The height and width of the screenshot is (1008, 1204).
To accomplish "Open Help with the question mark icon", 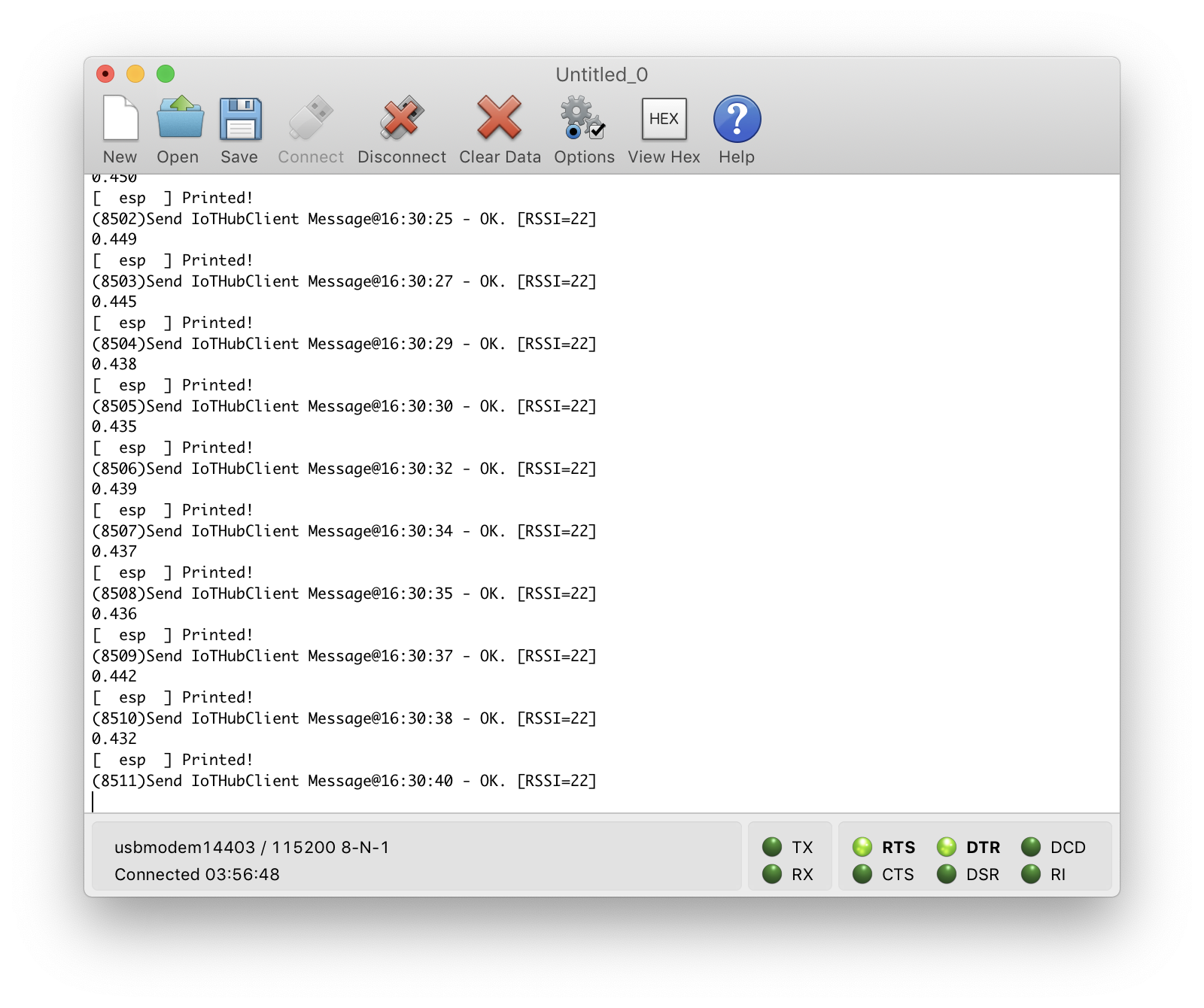I will coord(737,119).
